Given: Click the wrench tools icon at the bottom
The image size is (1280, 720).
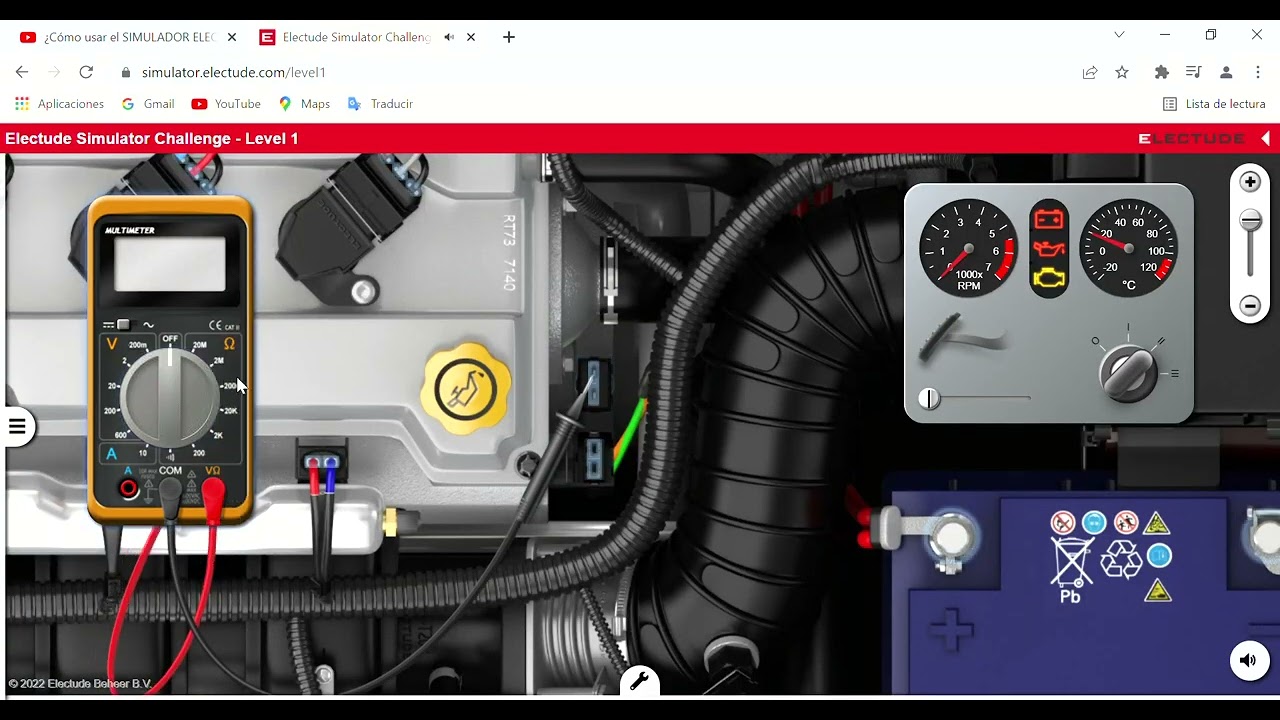Looking at the screenshot, I should (639, 682).
